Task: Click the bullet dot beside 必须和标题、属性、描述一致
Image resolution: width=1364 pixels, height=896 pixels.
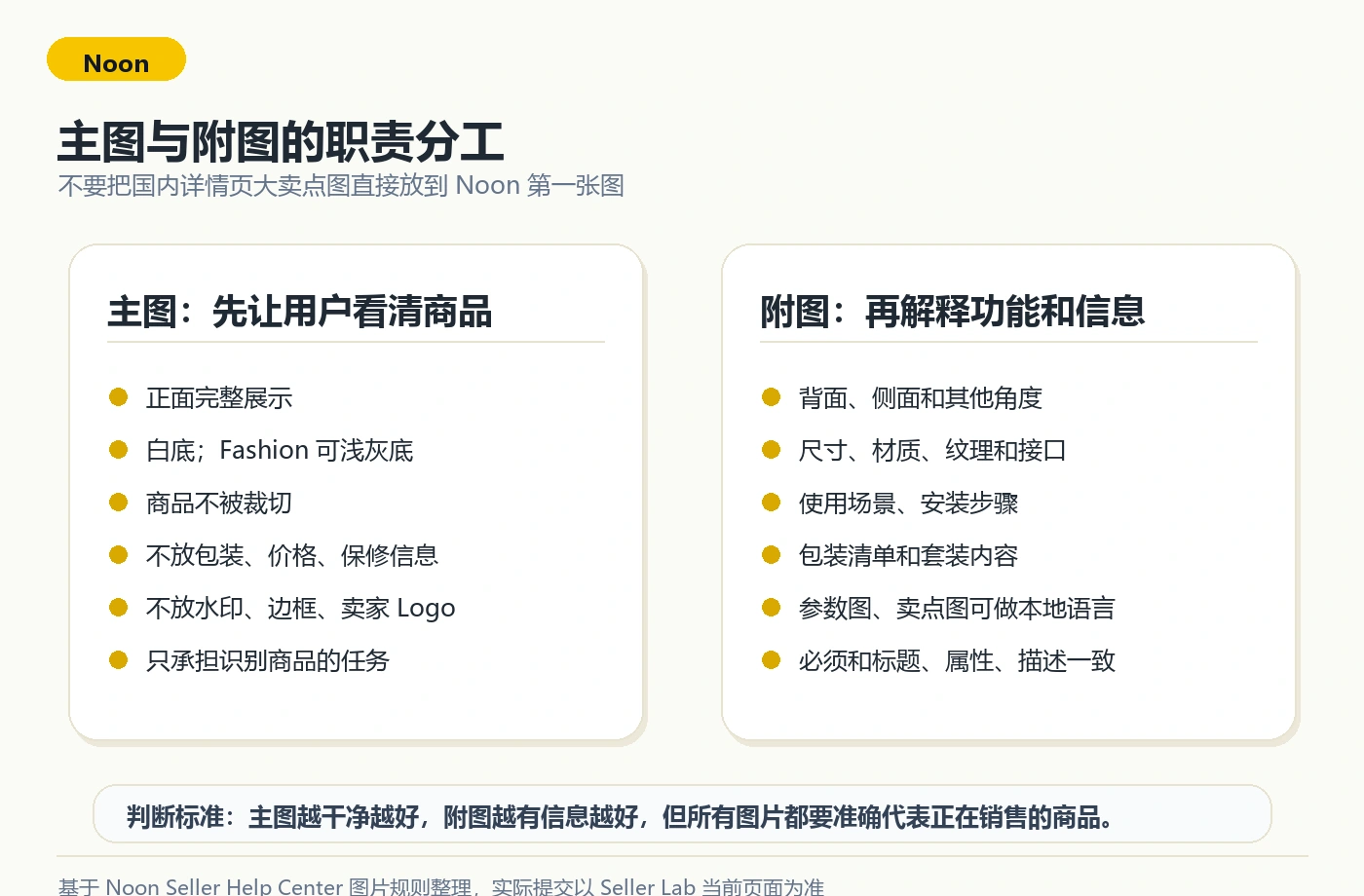Action: 772,659
